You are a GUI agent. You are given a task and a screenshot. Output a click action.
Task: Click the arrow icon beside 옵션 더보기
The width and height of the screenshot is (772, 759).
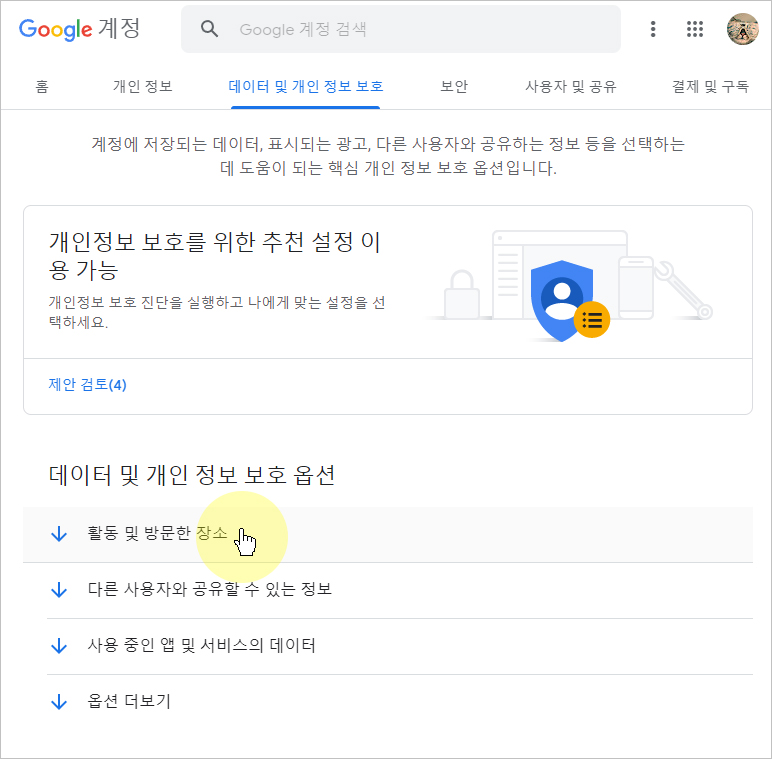[x=59, y=702]
